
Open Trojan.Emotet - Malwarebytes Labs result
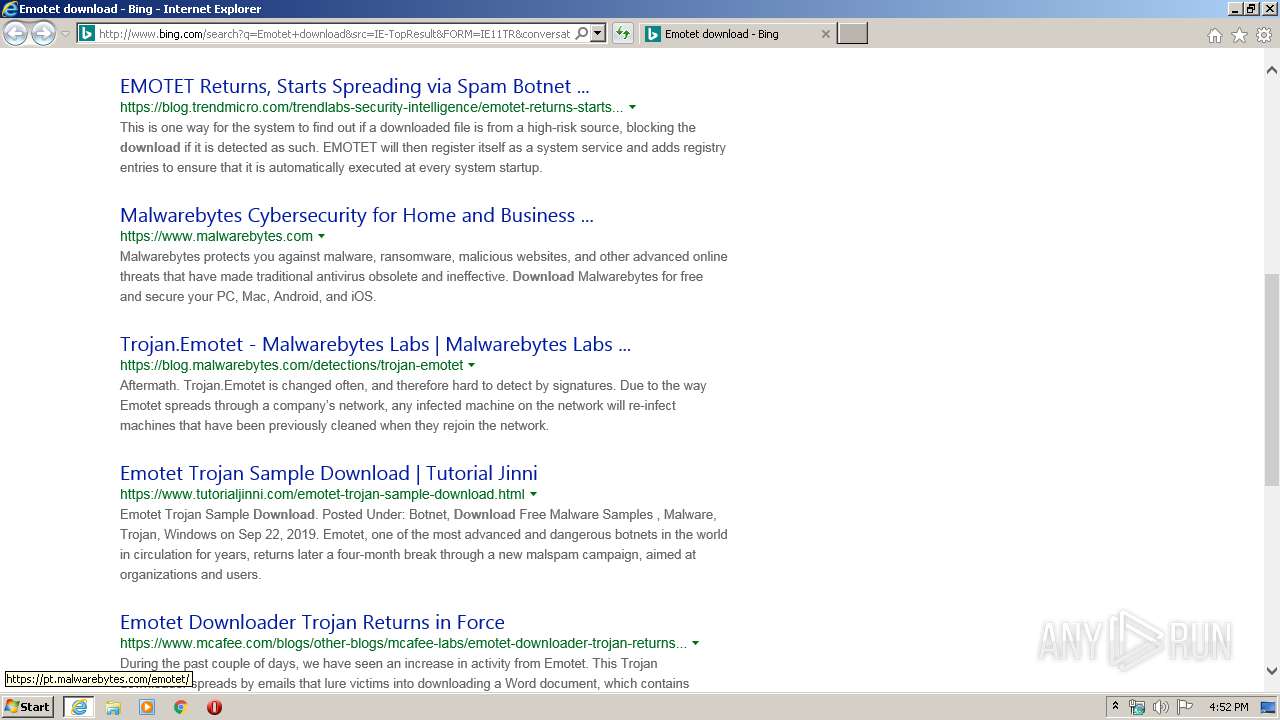coord(375,344)
